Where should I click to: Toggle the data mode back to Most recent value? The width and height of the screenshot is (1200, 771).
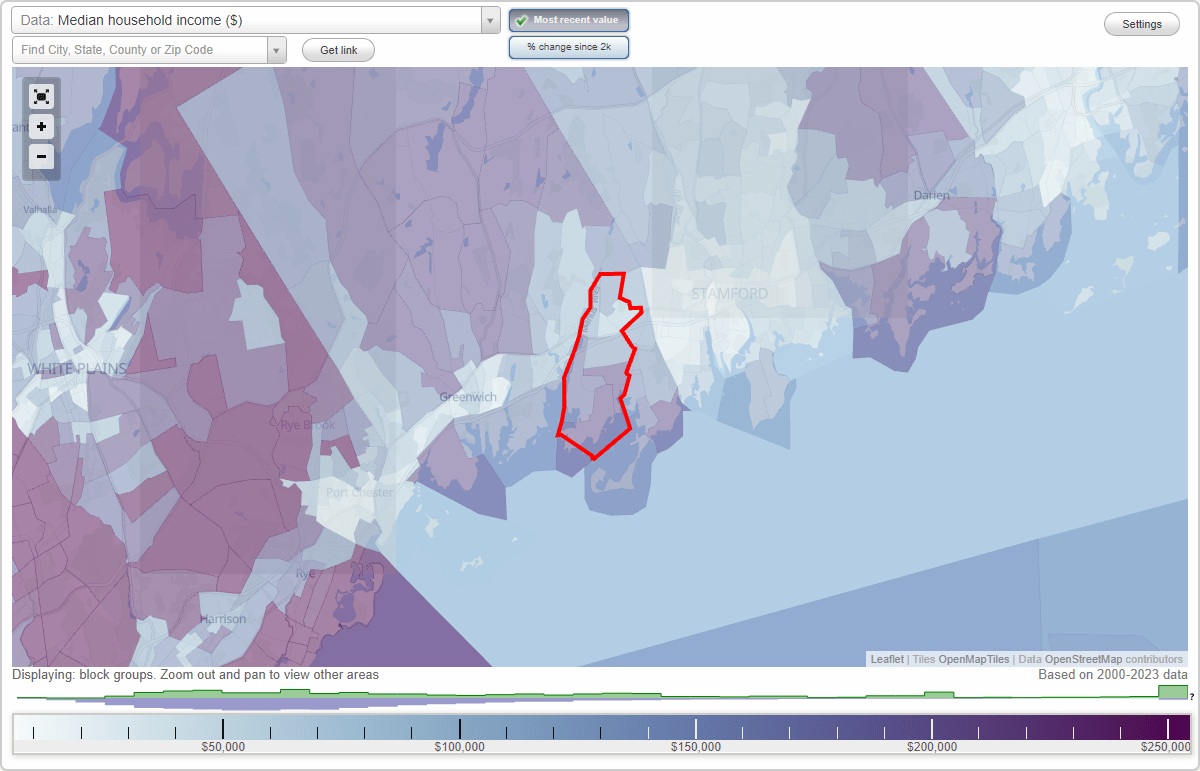(569, 20)
